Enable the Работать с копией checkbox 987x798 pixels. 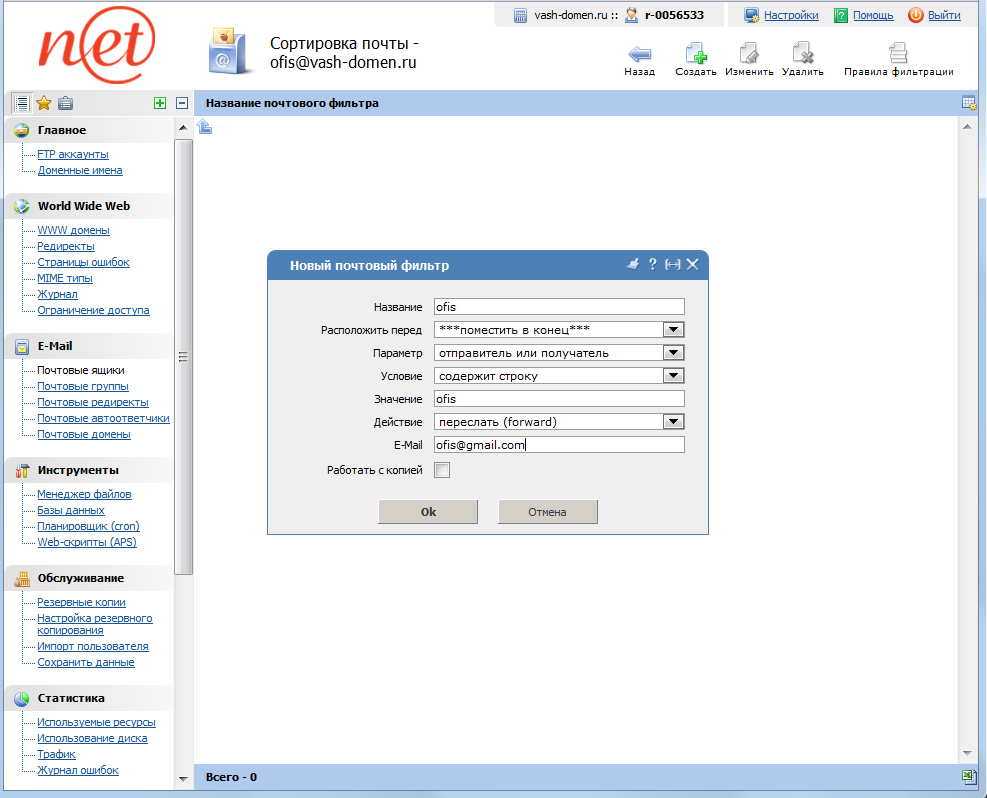click(x=442, y=470)
